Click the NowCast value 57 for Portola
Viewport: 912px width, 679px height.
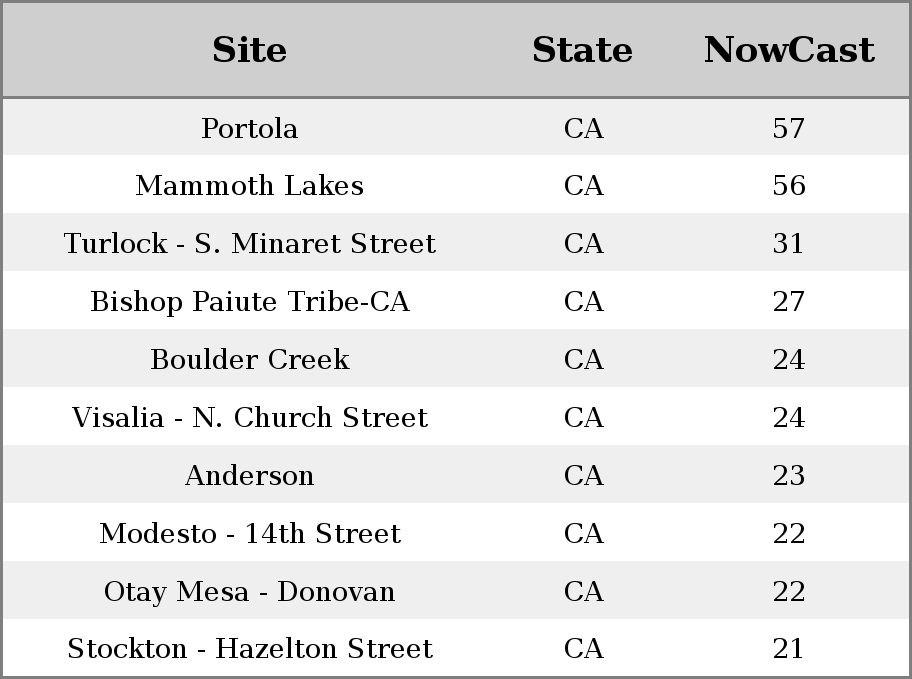[789, 128]
